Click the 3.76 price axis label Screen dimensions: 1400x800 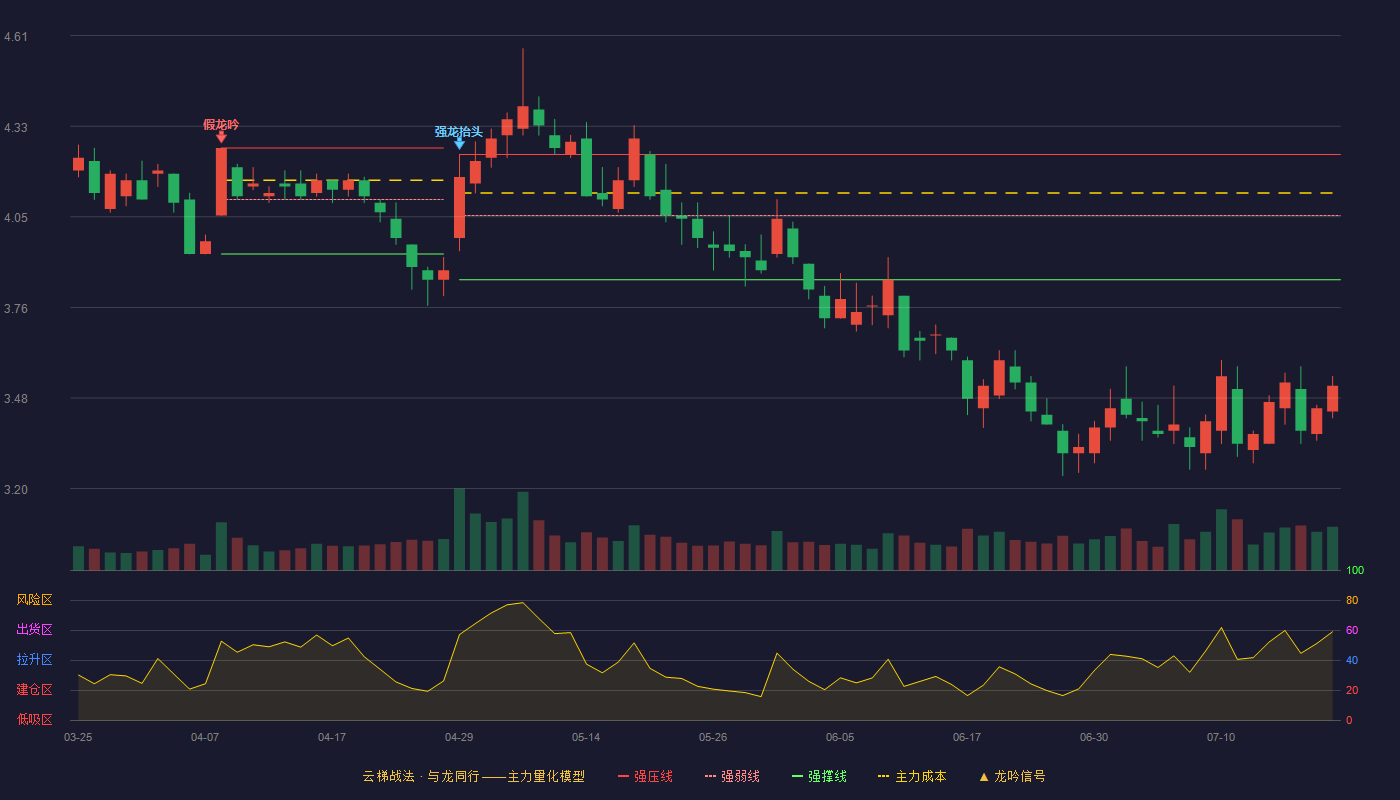(16, 309)
